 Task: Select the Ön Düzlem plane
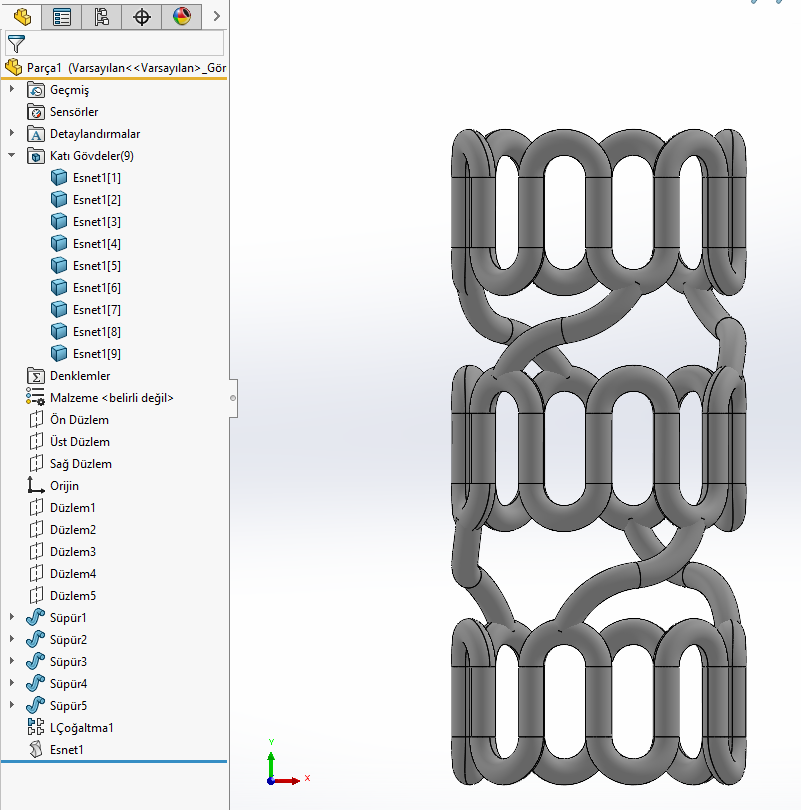tap(79, 420)
